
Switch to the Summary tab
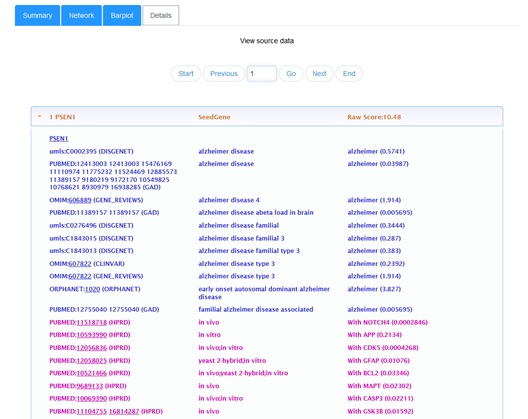coord(37,15)
